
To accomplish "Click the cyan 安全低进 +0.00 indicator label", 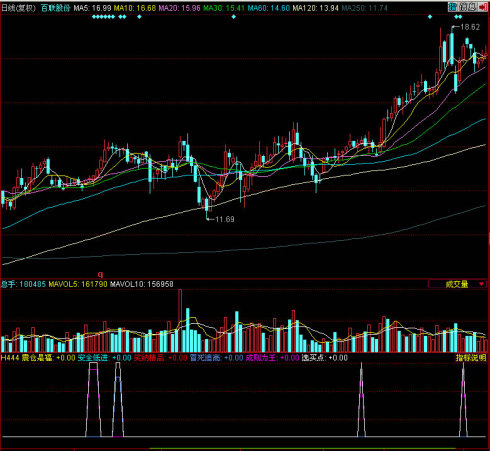I will (105, 358).
